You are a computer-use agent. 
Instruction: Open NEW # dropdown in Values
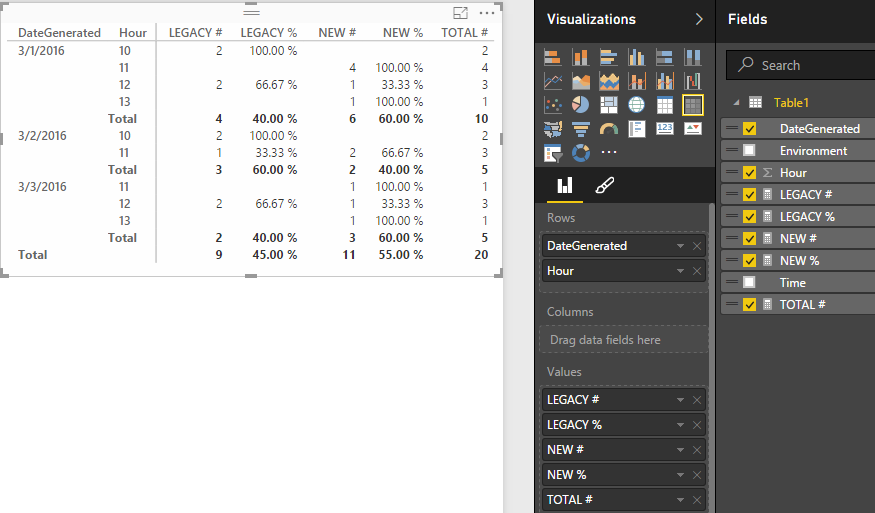click(x=680, y=450)
